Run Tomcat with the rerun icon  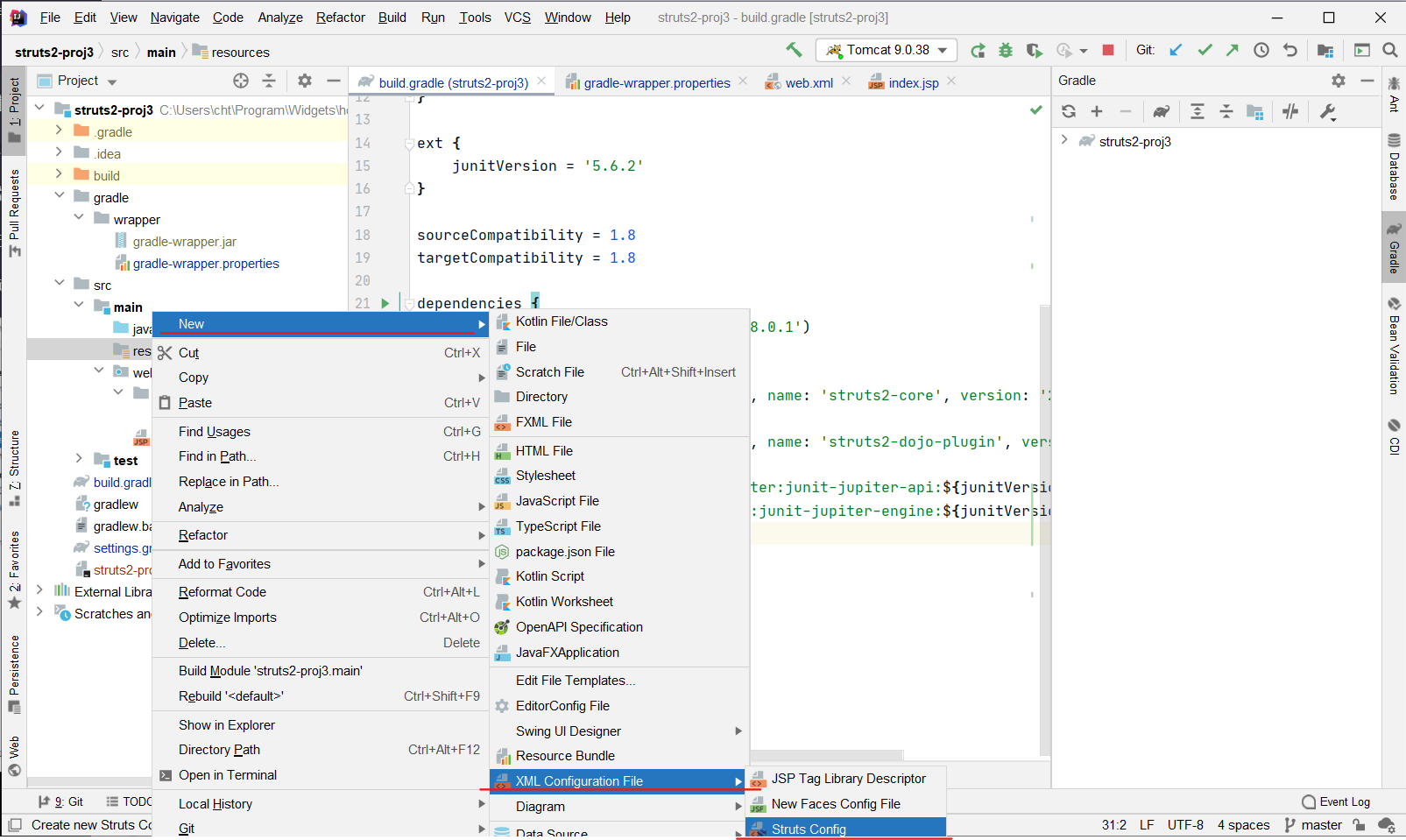pyautogui.click(x=978, y=51)
